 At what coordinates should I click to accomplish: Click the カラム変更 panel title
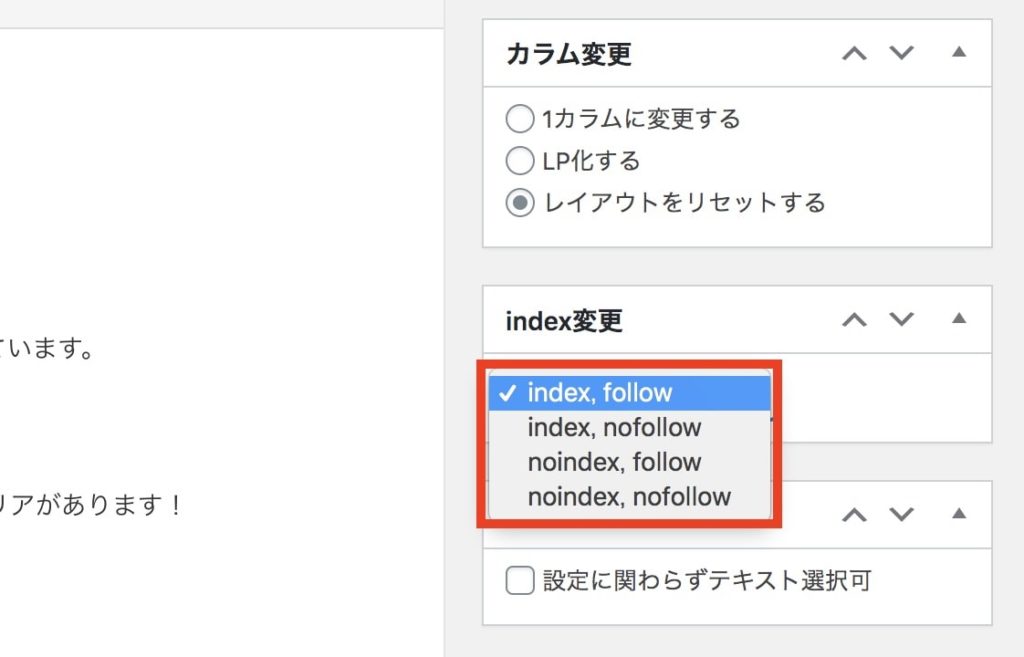point(569,54)
